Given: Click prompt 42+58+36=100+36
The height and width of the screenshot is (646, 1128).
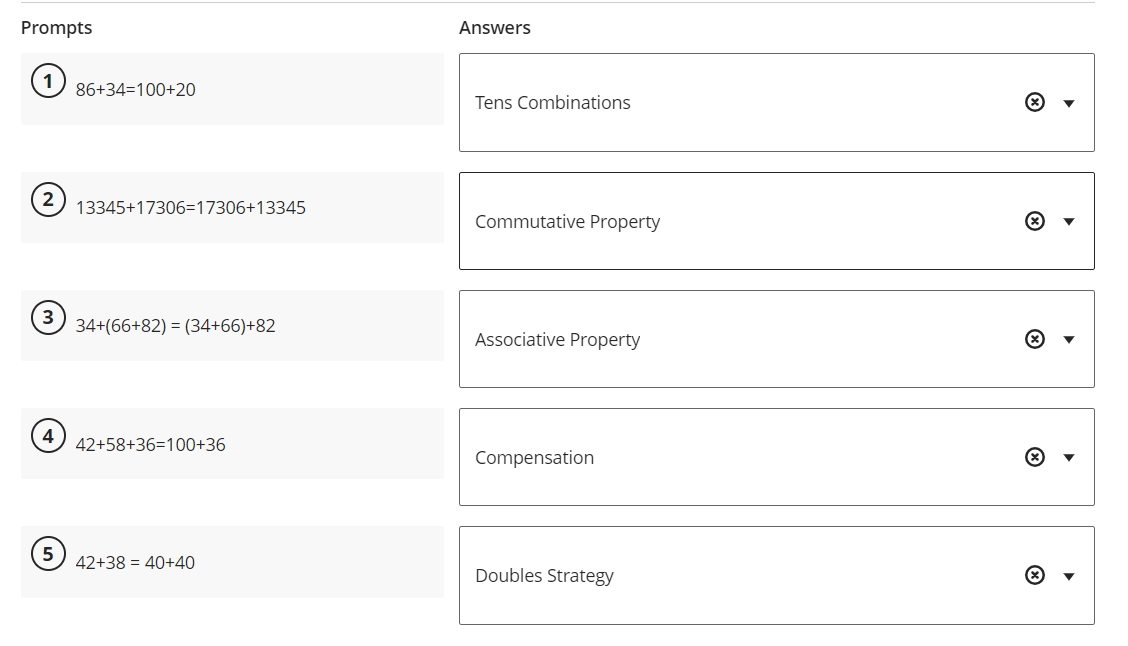Looking at the screenshot, I should point(150,445).
